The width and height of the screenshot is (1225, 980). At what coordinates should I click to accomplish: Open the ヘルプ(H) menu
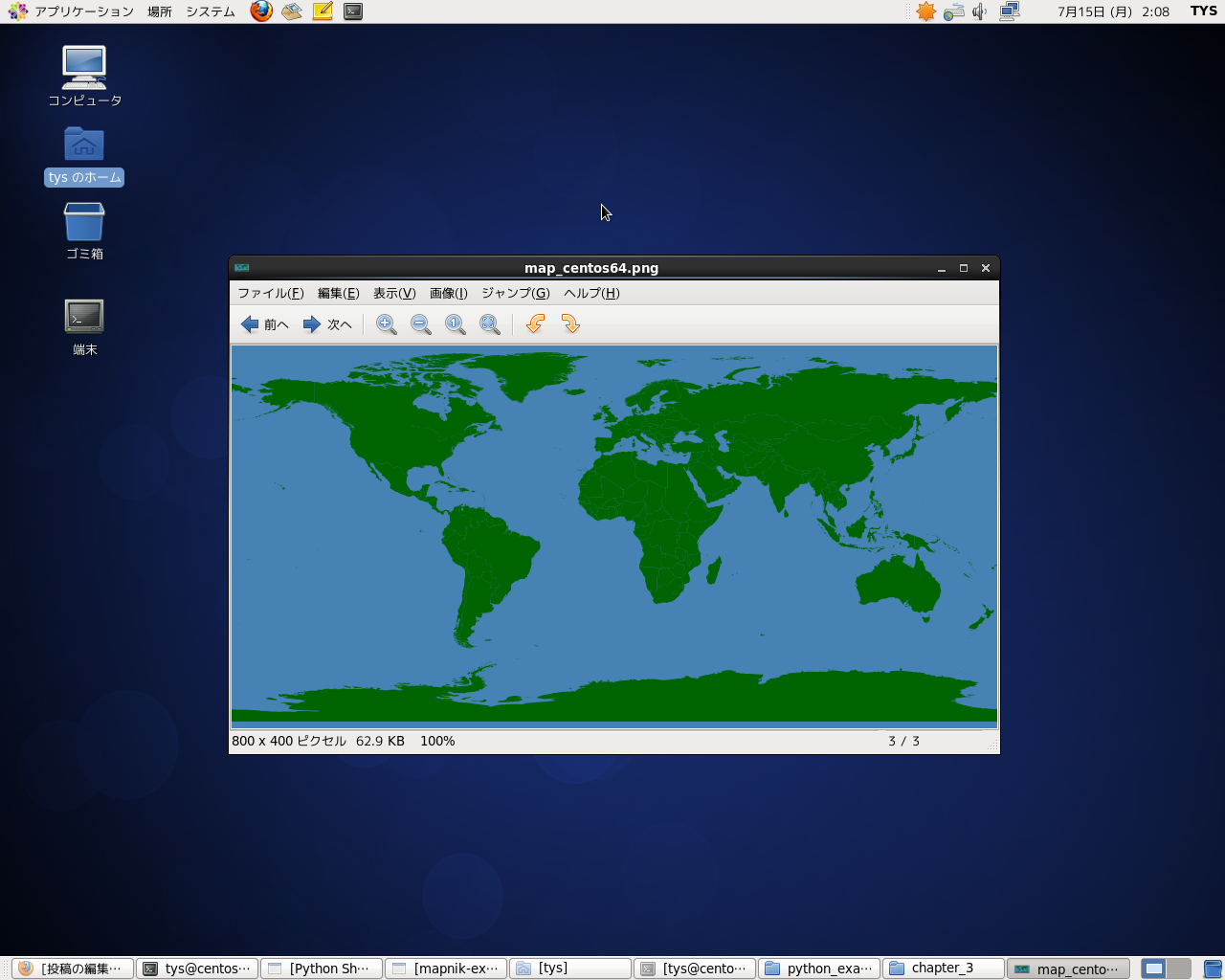click(x=590, y=293)
